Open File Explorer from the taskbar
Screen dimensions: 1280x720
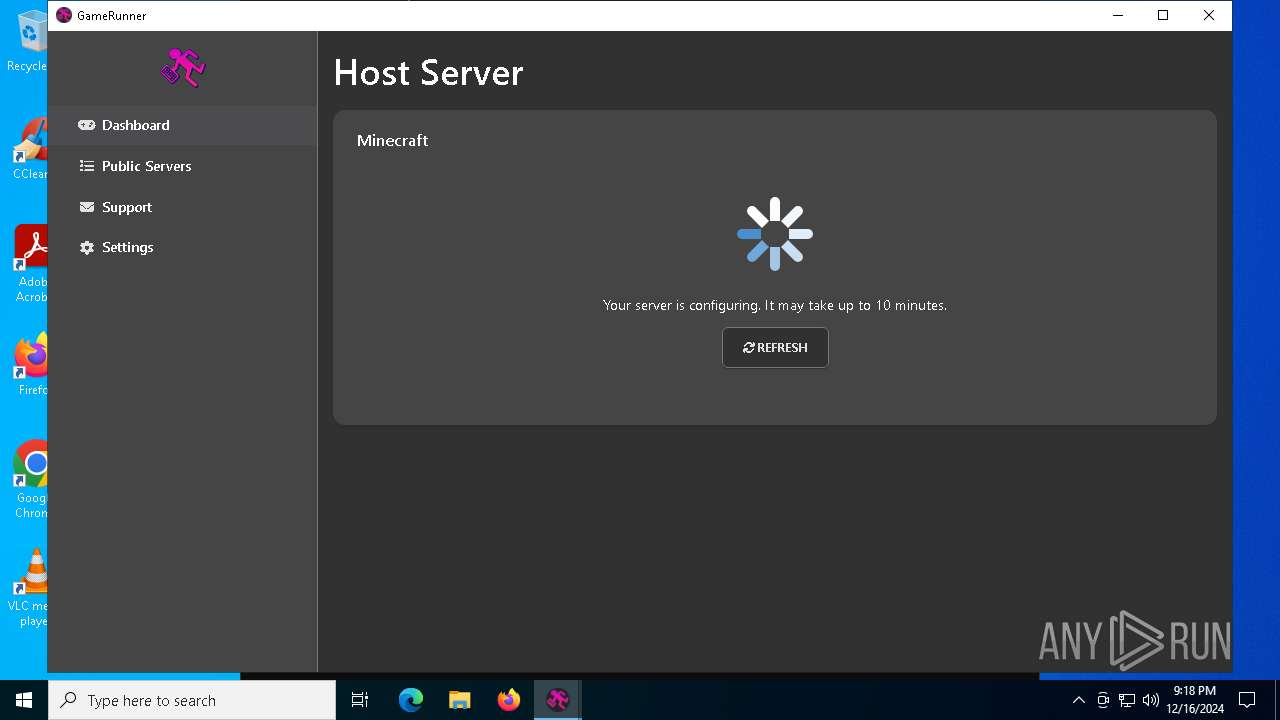click(x=460, y=700)
